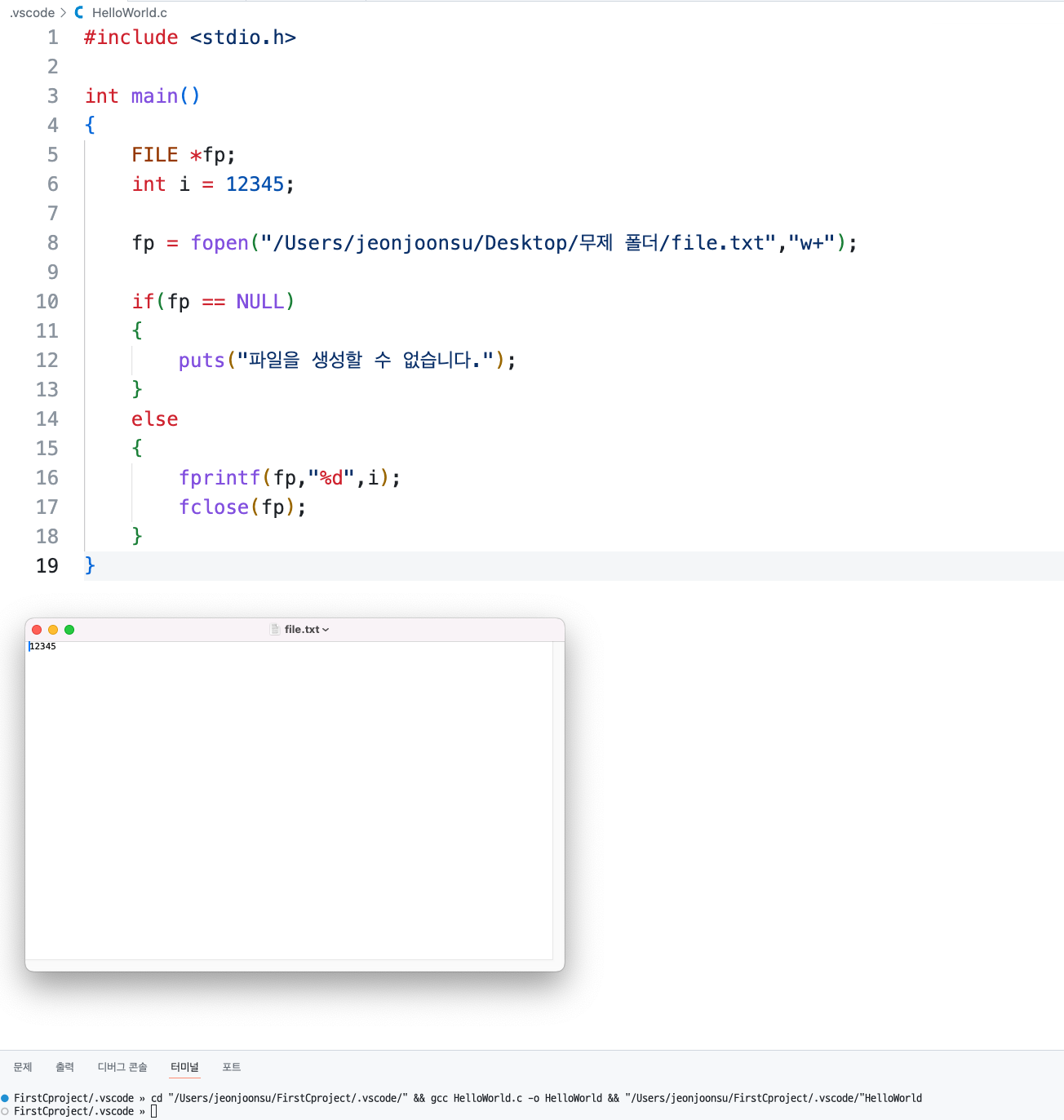This screenshot has width=1064, height=1120.
Task: Click line number 8 in gutter
Action: tap(53, 243)
